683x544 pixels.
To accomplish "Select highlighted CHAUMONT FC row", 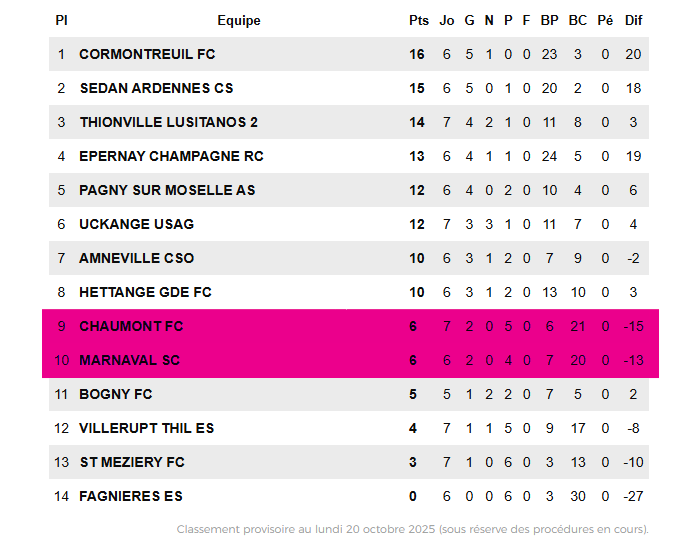I will [131, 326].
